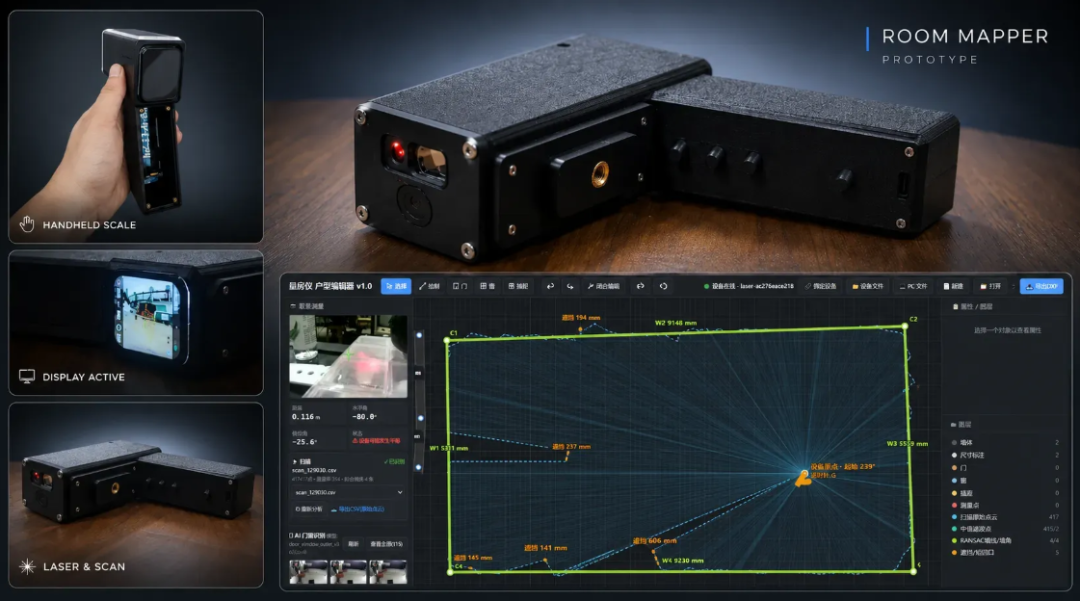Click the 刷新 refresh button in AI section

(x=353, y=544)
